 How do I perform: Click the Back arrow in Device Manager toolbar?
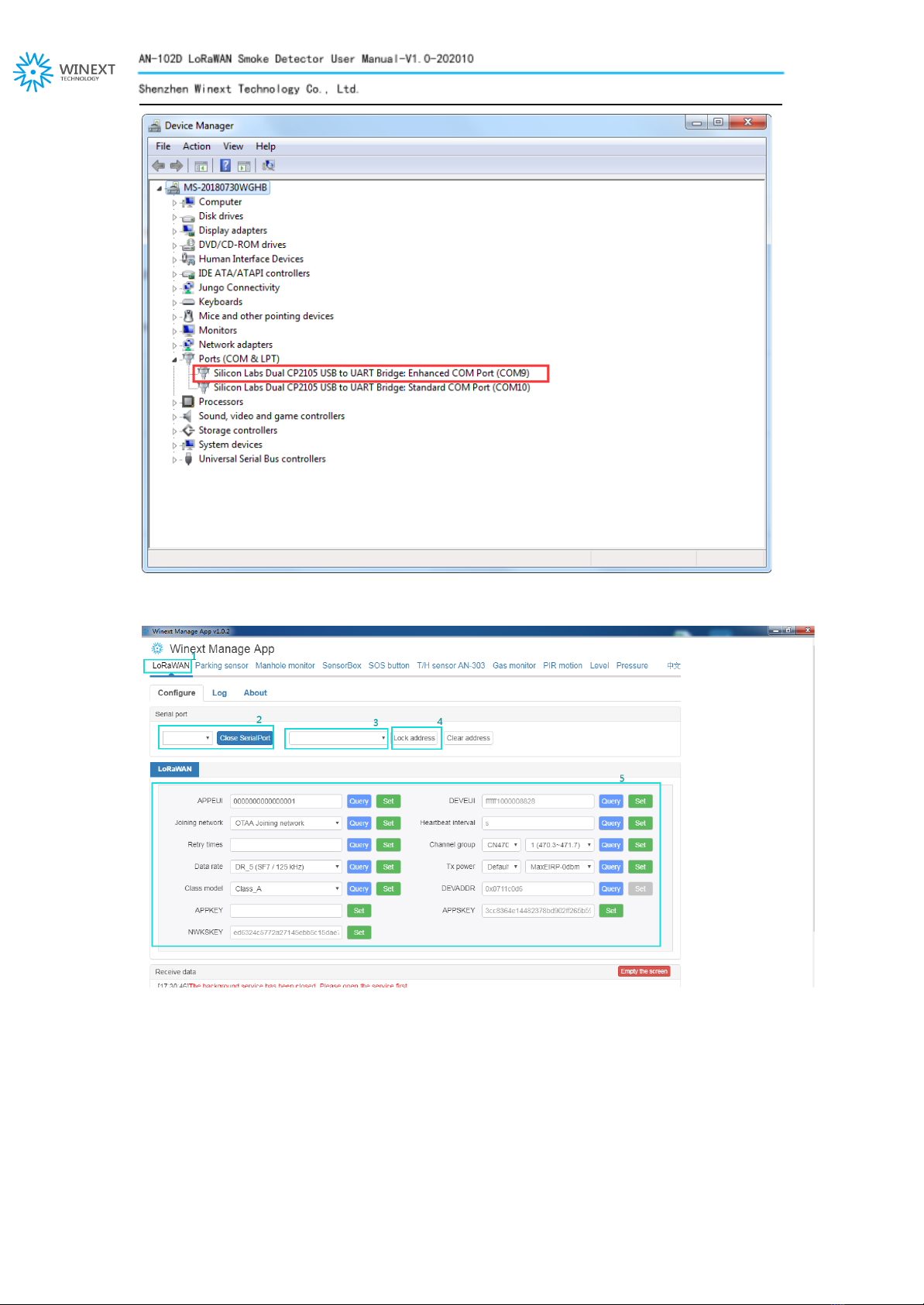(x=159, y=166)
